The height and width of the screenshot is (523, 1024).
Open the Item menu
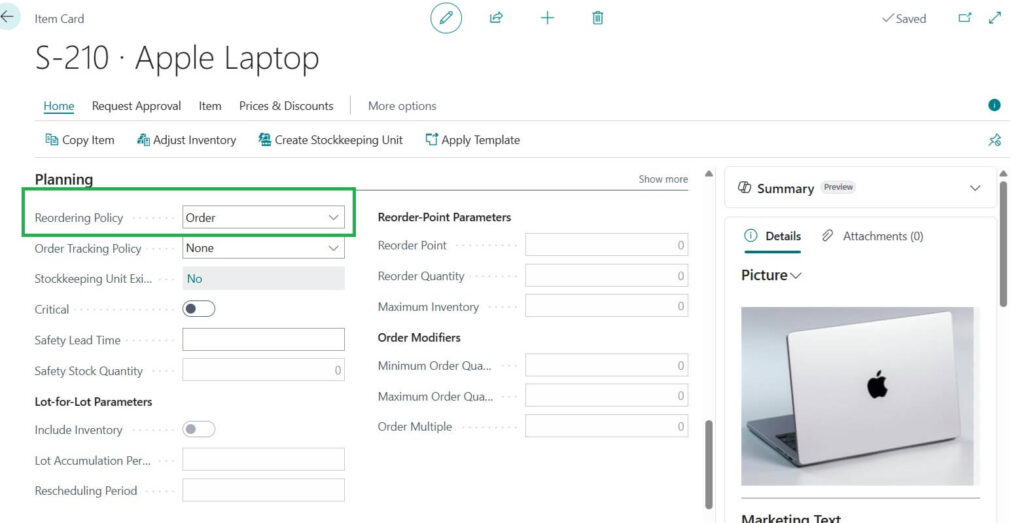point(210,106)
